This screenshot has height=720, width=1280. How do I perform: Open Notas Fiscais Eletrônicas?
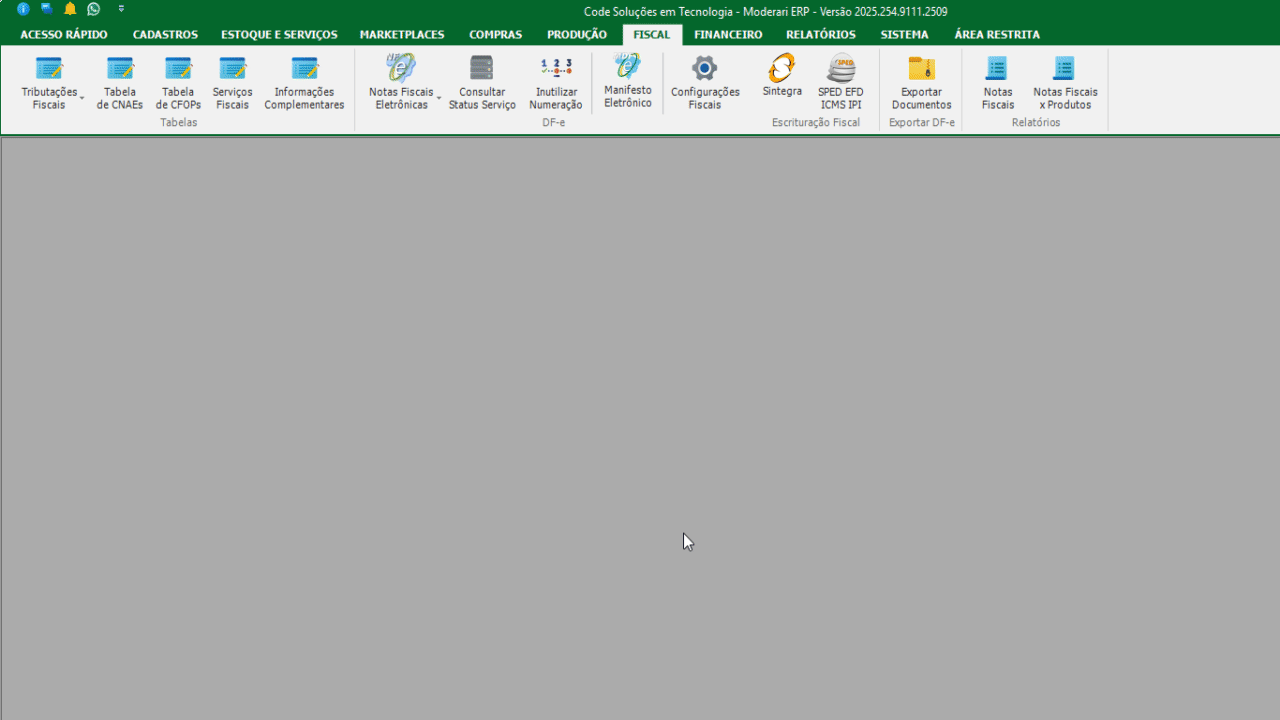pos(401,82)
